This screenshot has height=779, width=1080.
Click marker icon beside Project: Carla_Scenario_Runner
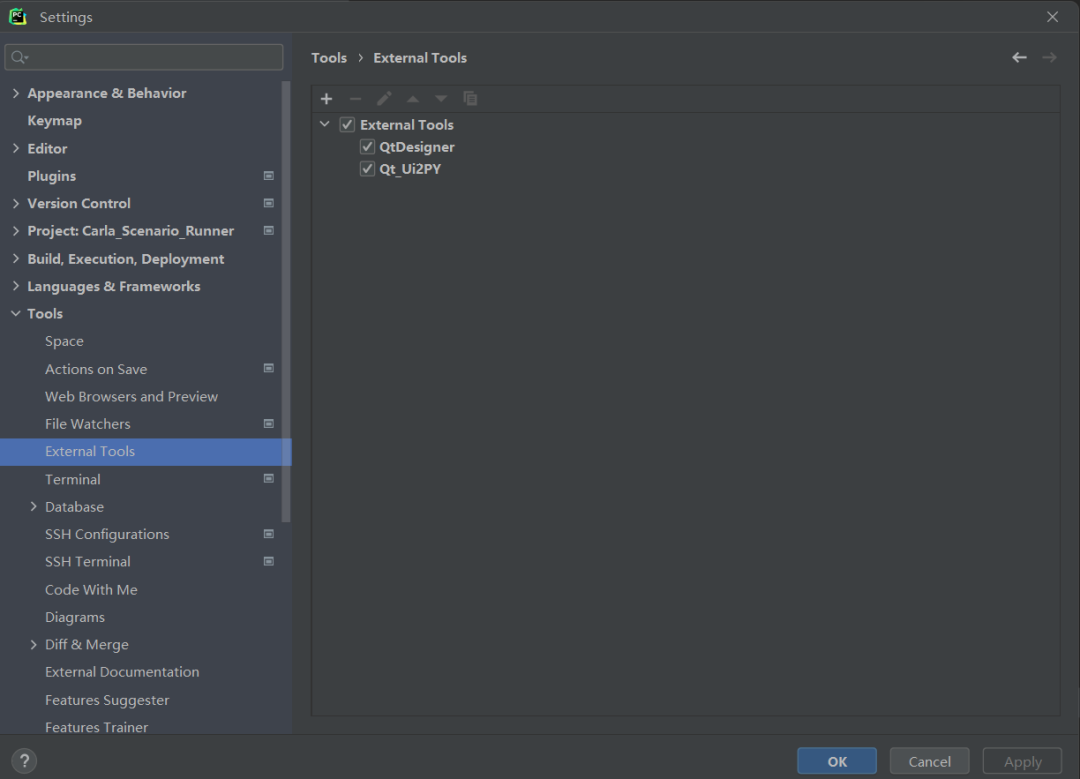(x=269, y=231)
